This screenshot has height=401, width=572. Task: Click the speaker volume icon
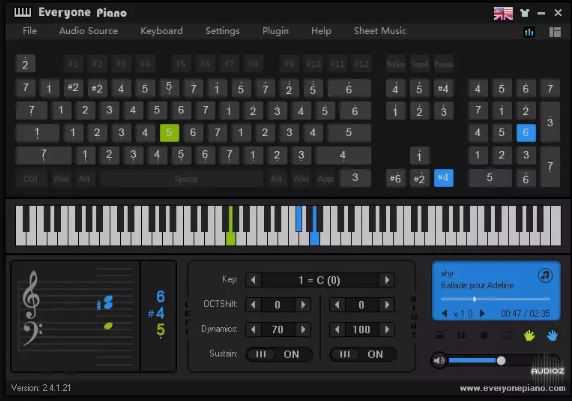click(x=438, y=361)
